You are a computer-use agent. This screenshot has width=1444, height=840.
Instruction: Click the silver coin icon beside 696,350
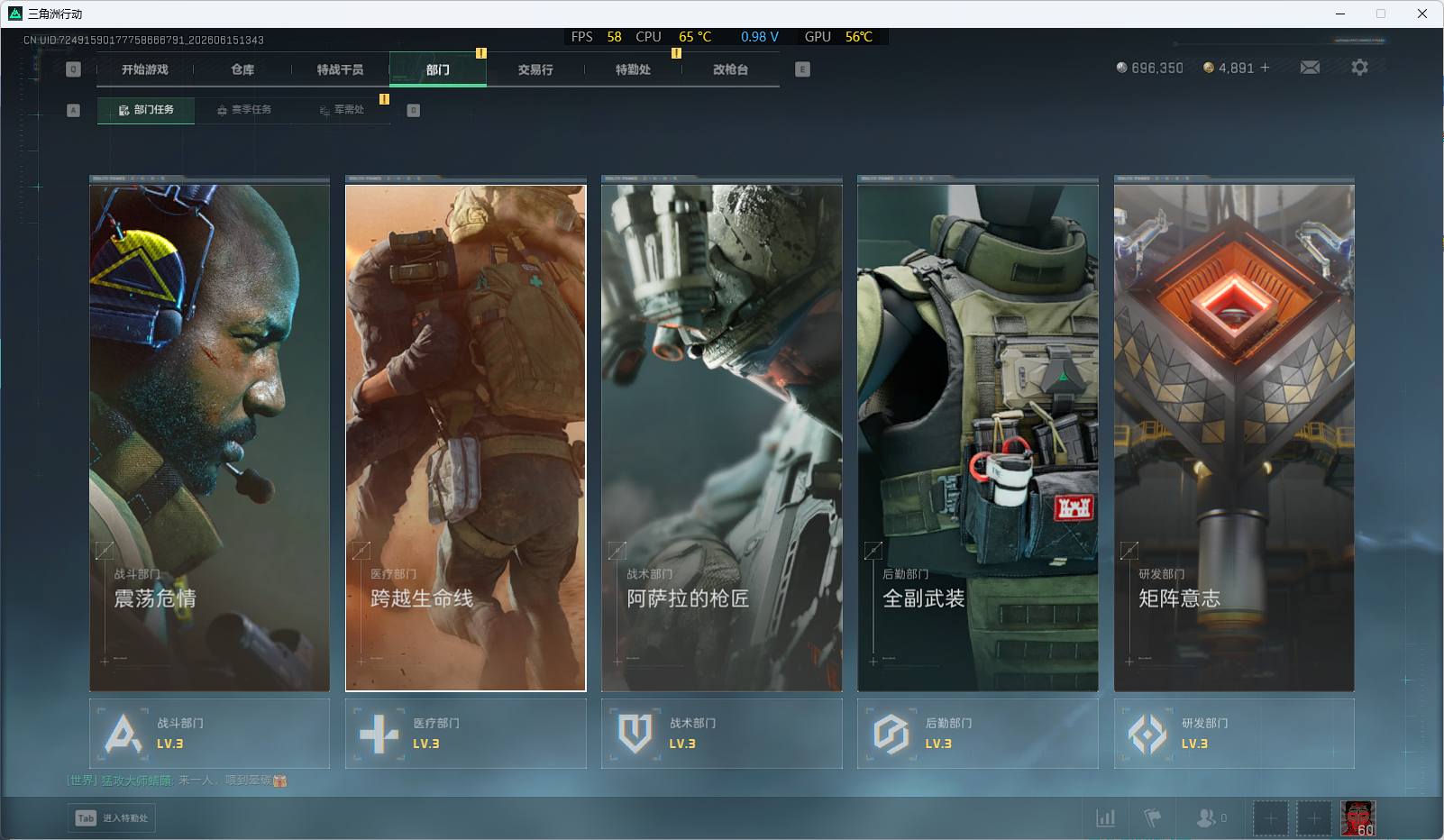tap(1121, 68)
